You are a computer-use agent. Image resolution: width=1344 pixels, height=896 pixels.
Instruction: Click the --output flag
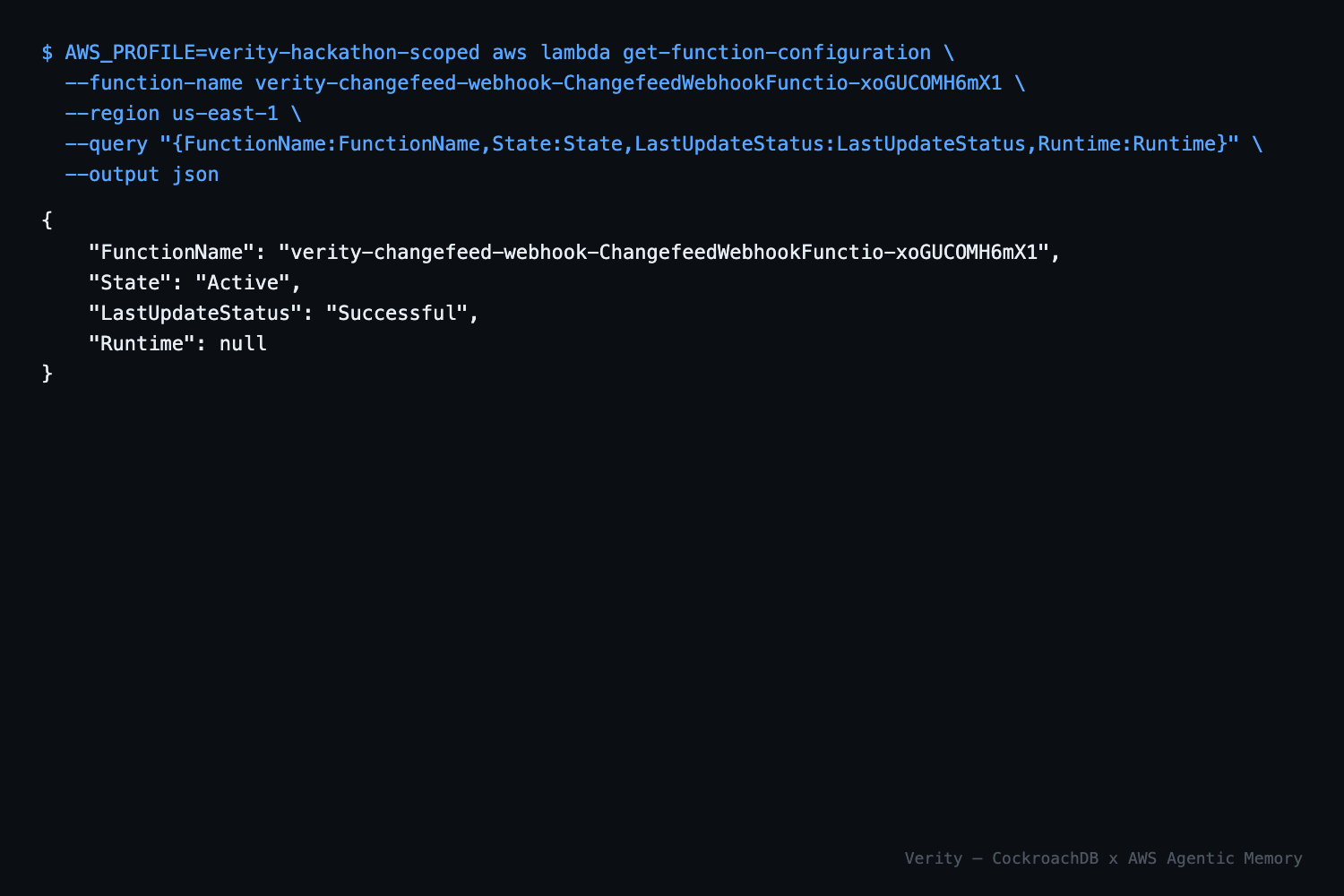coord(112,175)
